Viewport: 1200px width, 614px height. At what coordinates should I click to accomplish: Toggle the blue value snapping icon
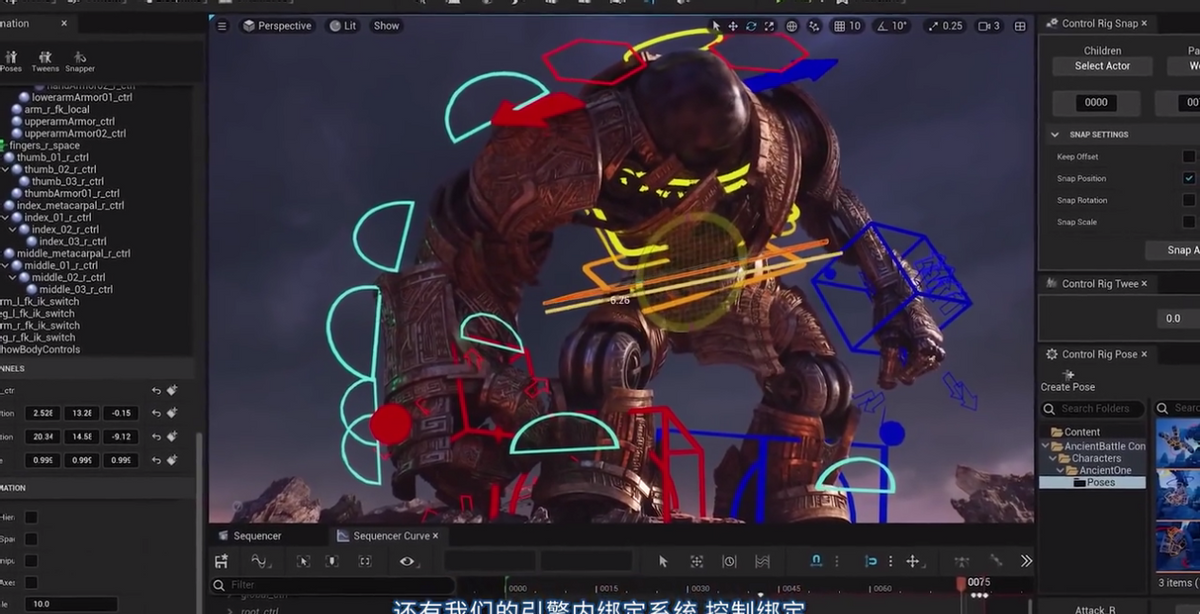871,562
